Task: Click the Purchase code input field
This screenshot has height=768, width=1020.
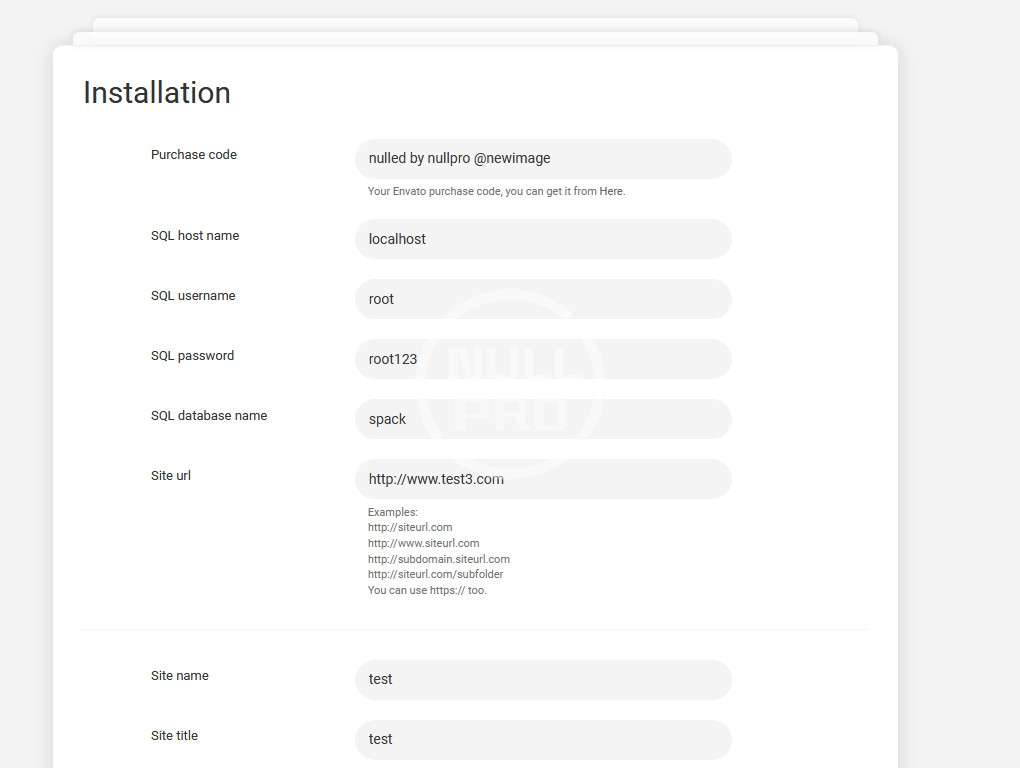Action: click(543, 159)
